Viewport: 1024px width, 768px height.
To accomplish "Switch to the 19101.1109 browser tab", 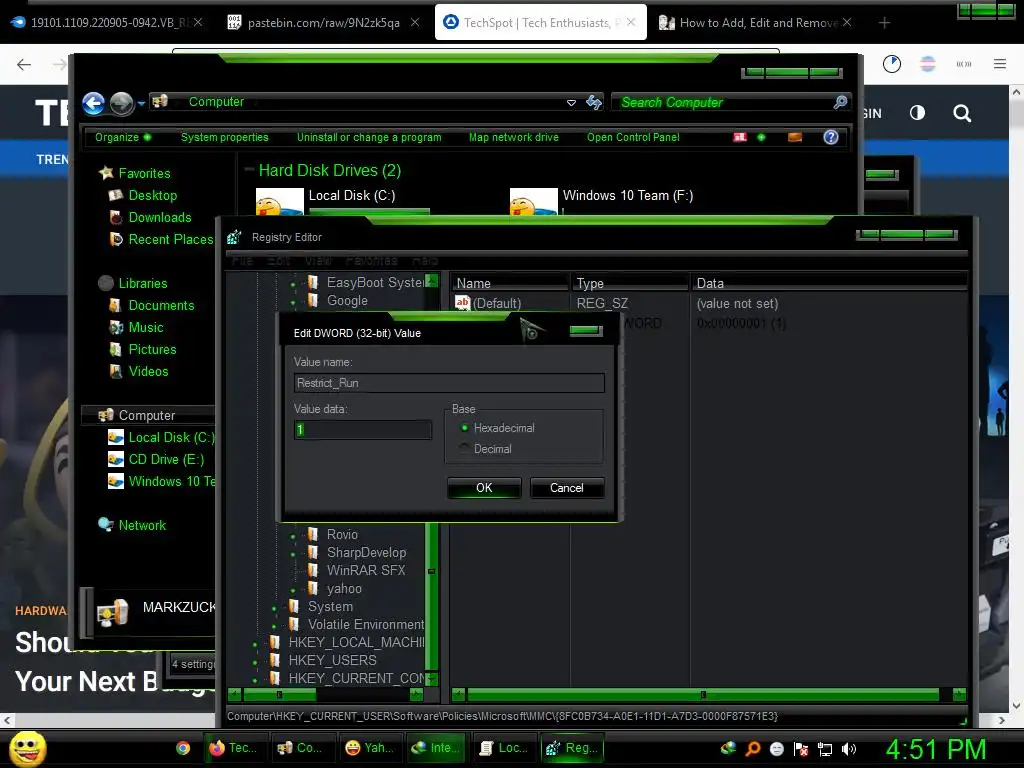I will pyautogui.click(x=107, y=23).
